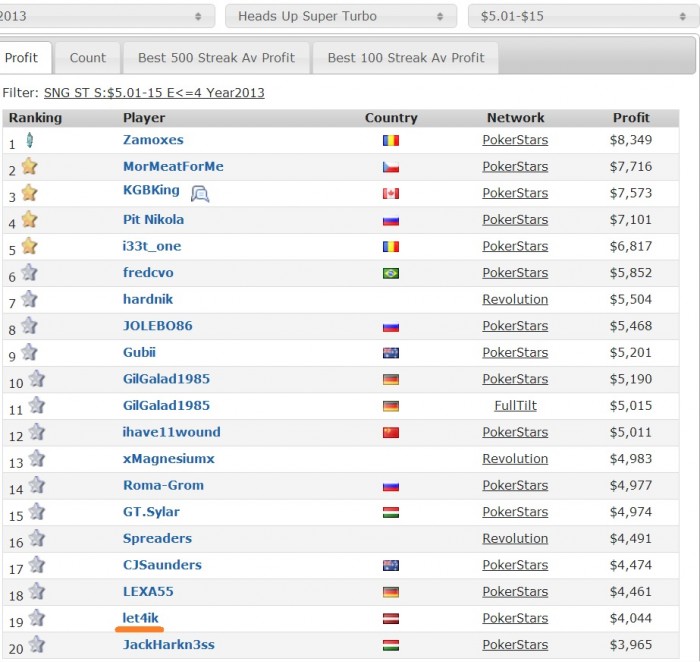Click the gold star in KGBKing's row
This screenshot has width=700, height=662.
(x=29, y=193)
